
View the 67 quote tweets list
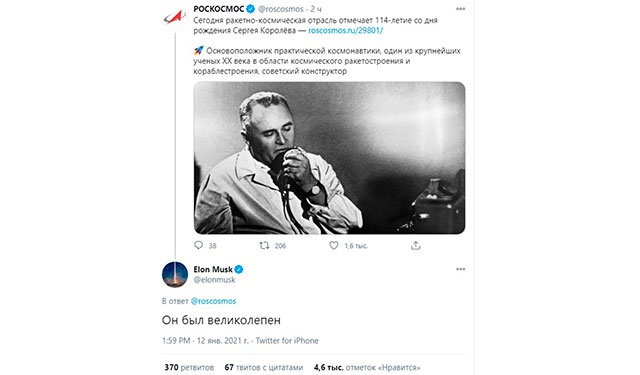[x=264, y=367]
